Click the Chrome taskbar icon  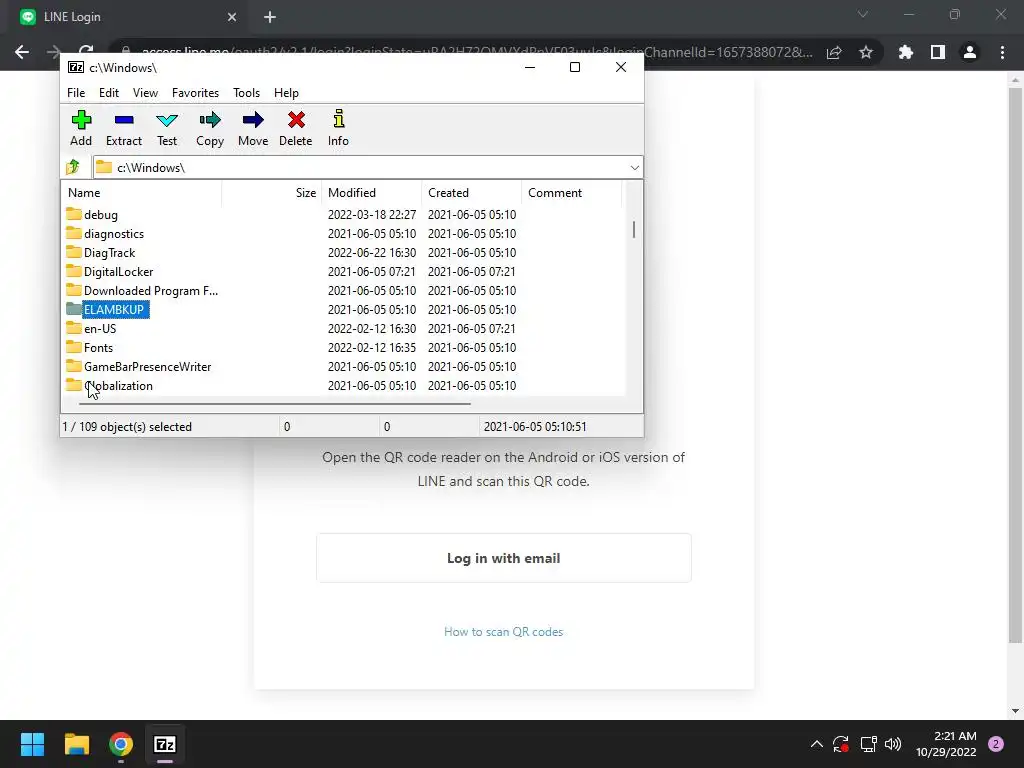point(121,744)
